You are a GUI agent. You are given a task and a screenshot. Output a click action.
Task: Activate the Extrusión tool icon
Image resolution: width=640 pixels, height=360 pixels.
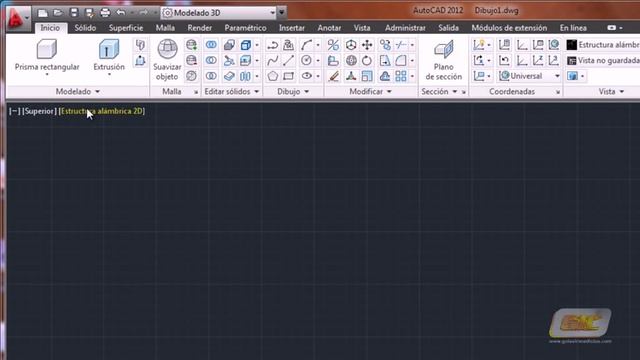[x=109, y=49]
